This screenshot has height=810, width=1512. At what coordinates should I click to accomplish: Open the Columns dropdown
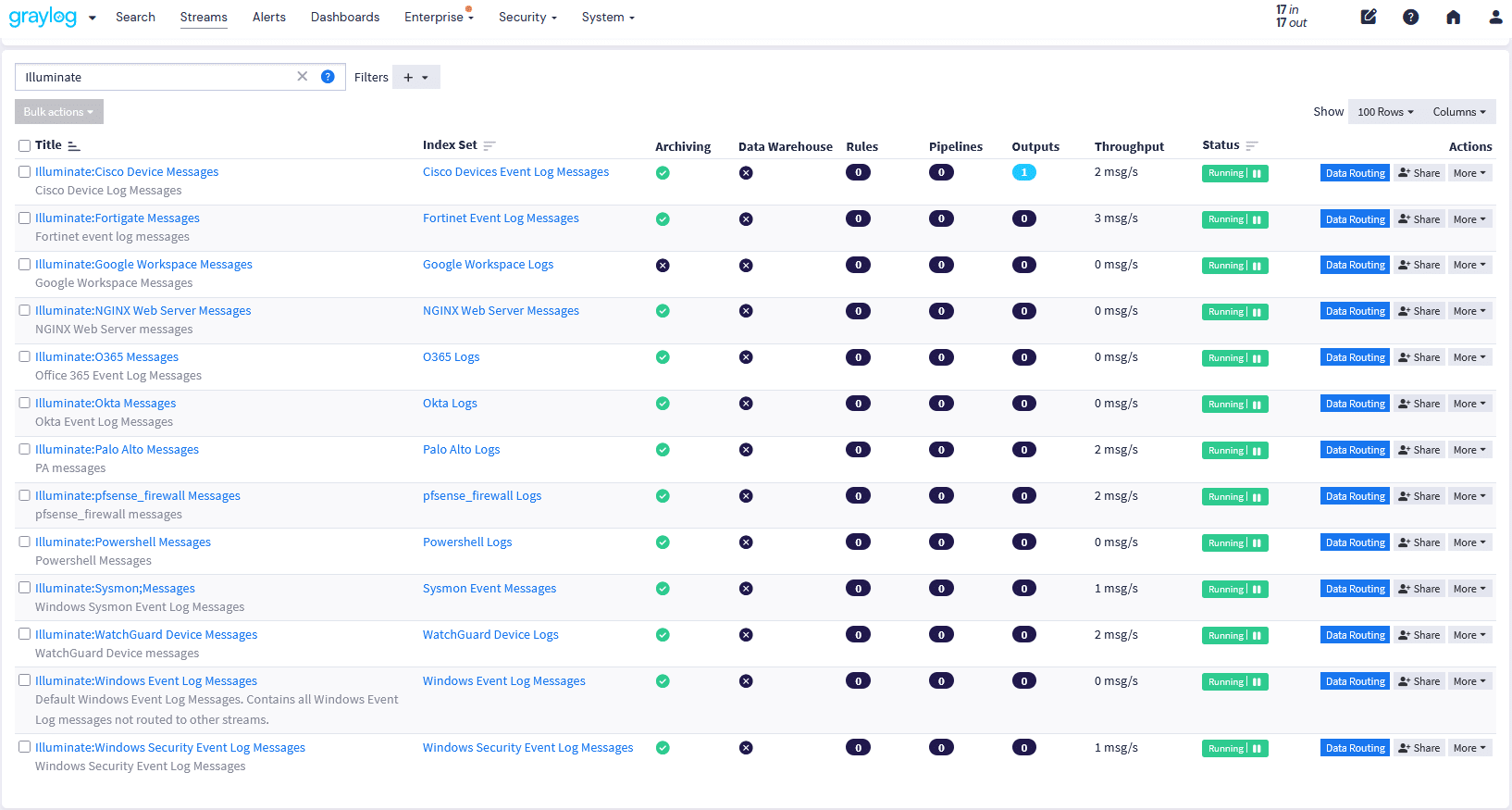tap(1458, 112)
